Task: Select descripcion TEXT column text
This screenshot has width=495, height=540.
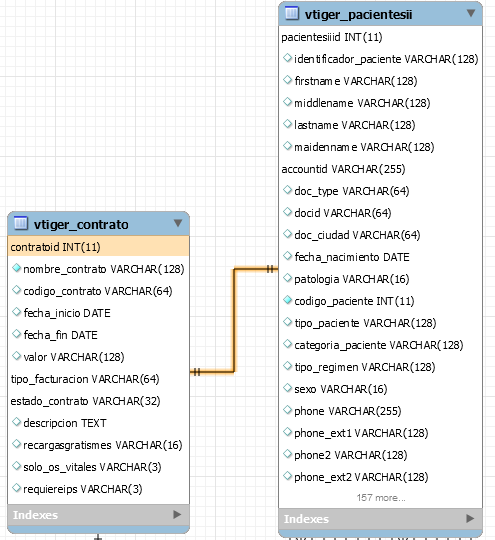Action: pos(65,423)
